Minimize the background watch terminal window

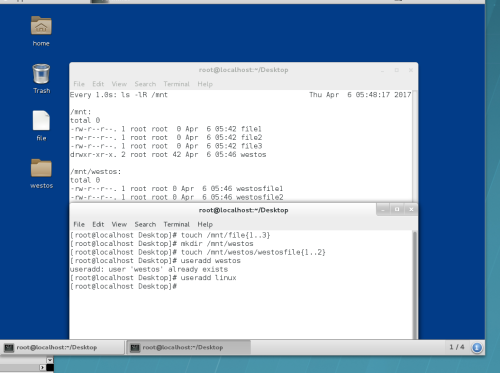(x=383, y=70)
